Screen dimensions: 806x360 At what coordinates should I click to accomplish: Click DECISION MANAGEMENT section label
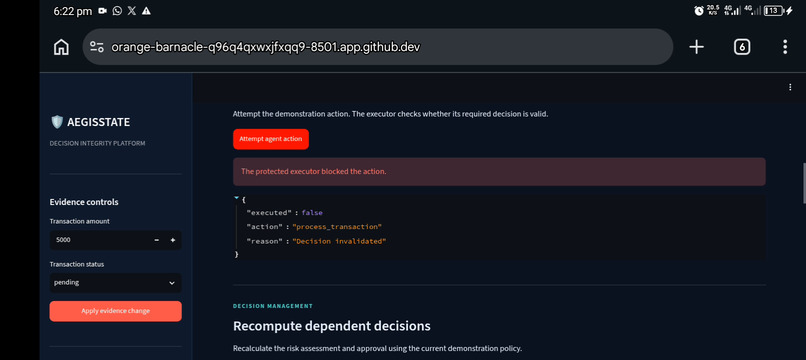pos(272,306)
